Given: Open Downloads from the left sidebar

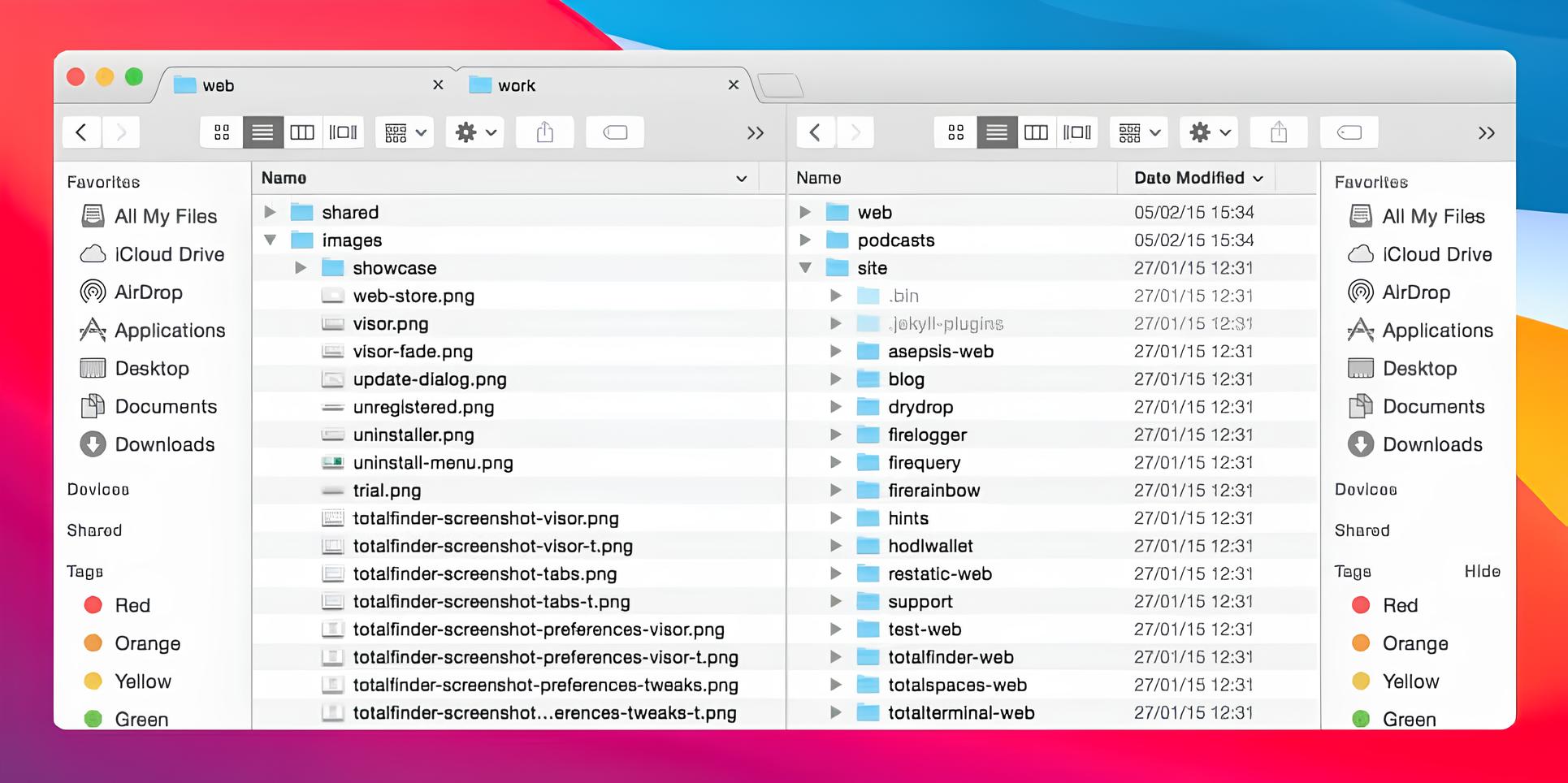Looking at the screenshot, I should click(165, 444).
